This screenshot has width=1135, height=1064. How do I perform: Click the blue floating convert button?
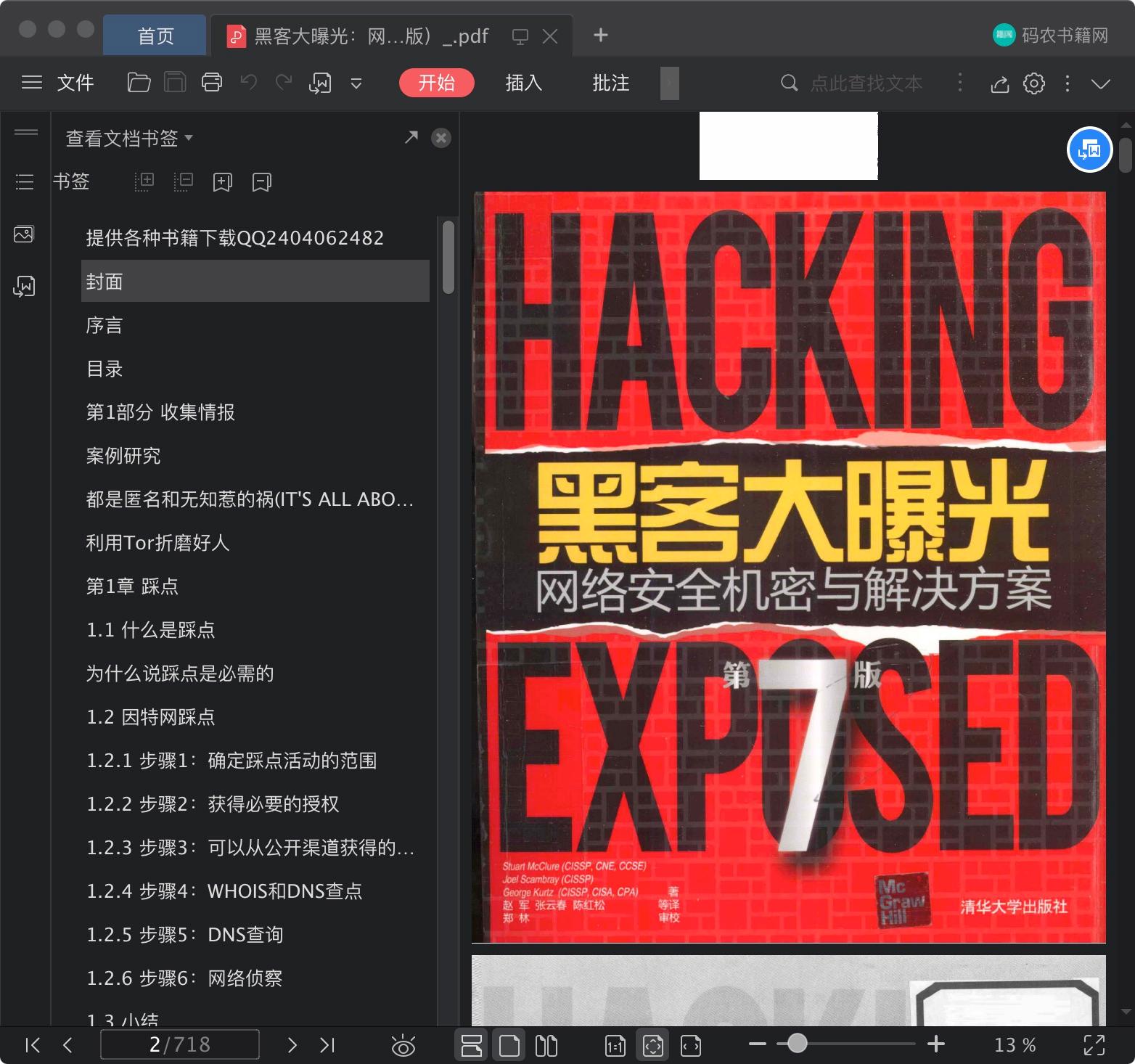coord(1089,150)
